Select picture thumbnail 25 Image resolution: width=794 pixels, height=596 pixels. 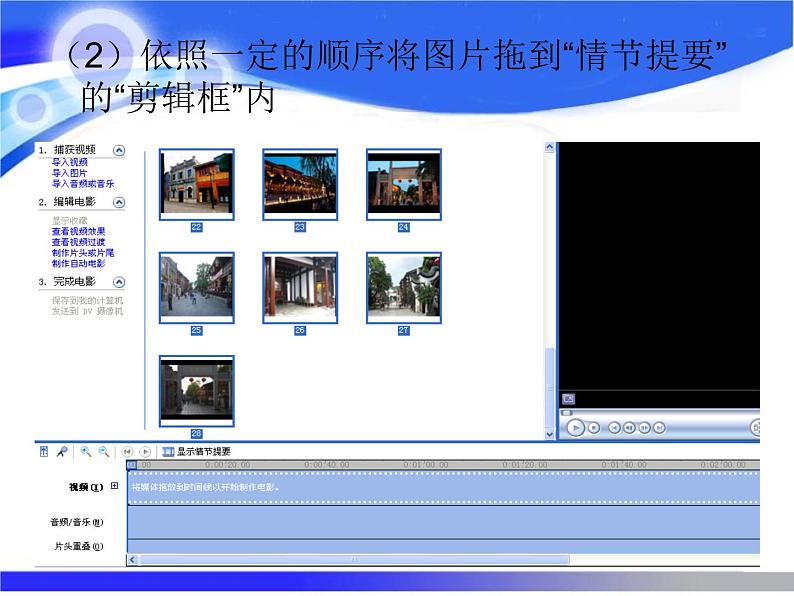[x=196, y=288]
